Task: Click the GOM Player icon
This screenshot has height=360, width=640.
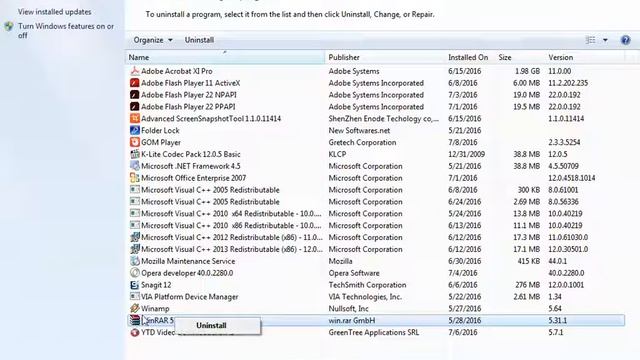Action: click(x=135, y=142)
